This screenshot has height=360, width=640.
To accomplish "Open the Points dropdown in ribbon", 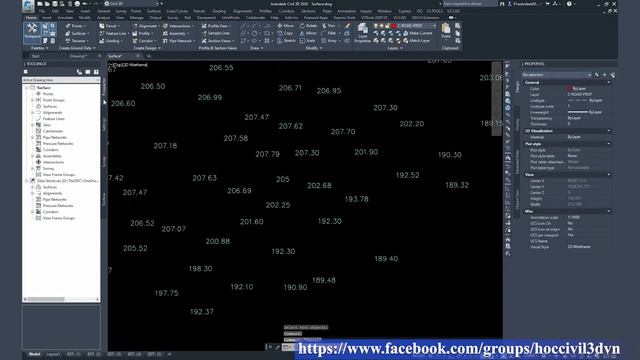I will 76,26.
